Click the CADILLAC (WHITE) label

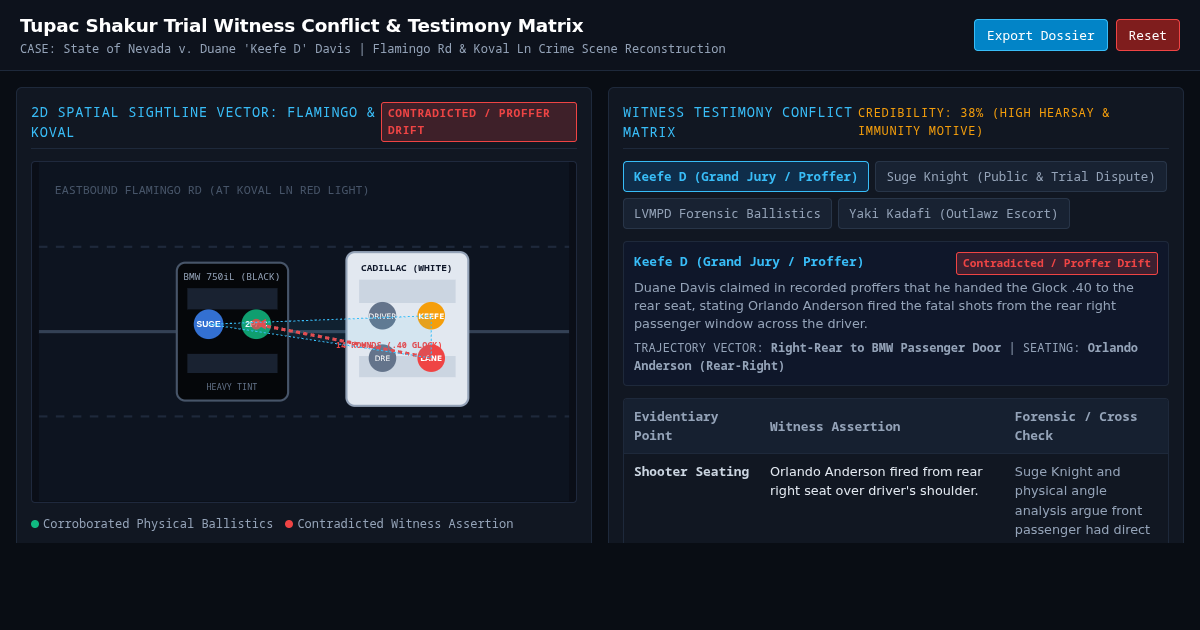[407, 268]
